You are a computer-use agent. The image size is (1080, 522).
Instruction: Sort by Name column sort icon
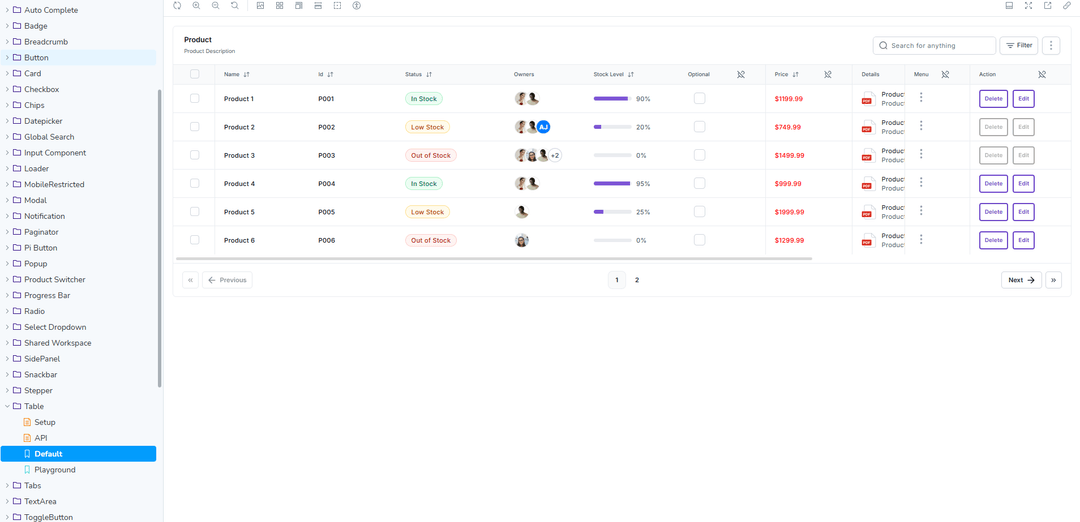coord(247,75)
